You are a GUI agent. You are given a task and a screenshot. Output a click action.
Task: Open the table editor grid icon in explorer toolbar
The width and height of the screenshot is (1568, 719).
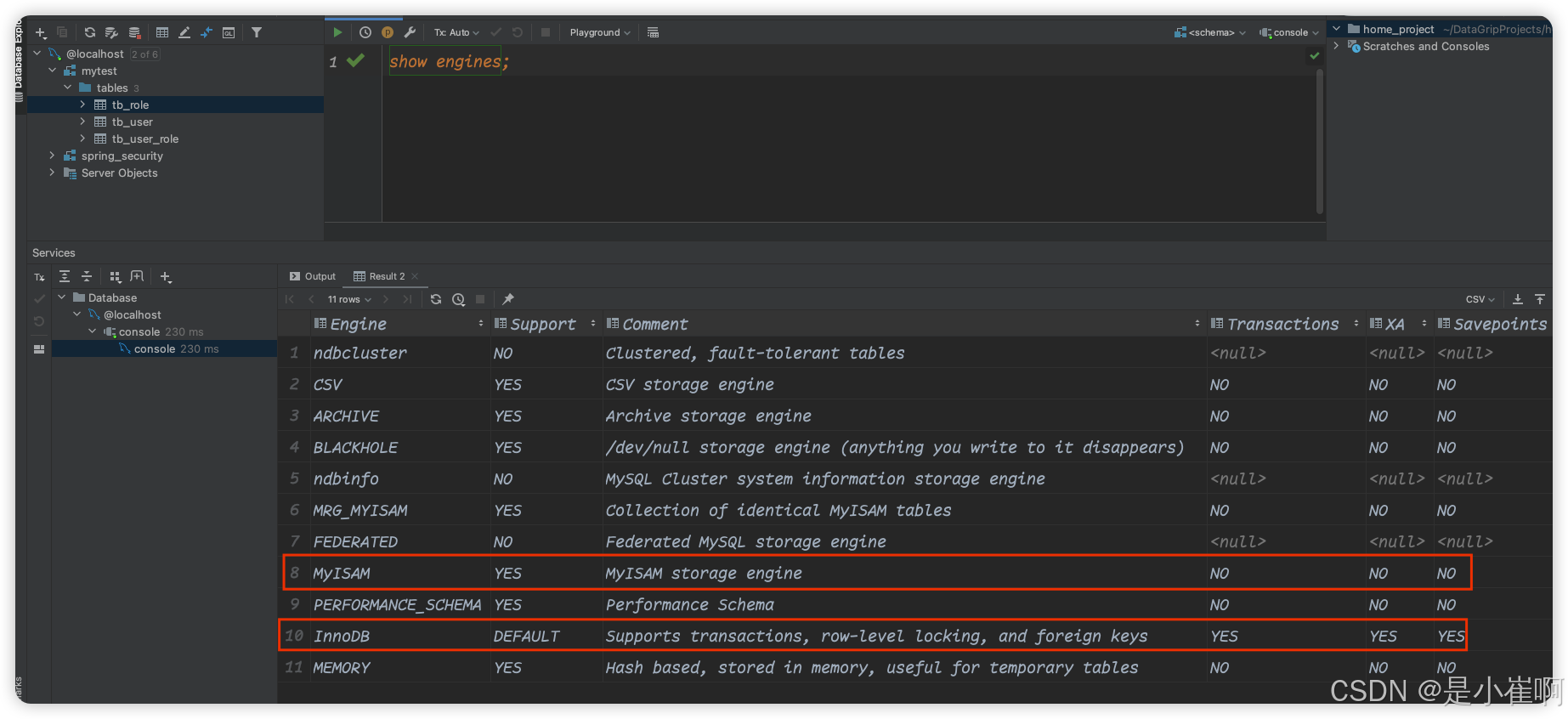(x=162, y=33)
